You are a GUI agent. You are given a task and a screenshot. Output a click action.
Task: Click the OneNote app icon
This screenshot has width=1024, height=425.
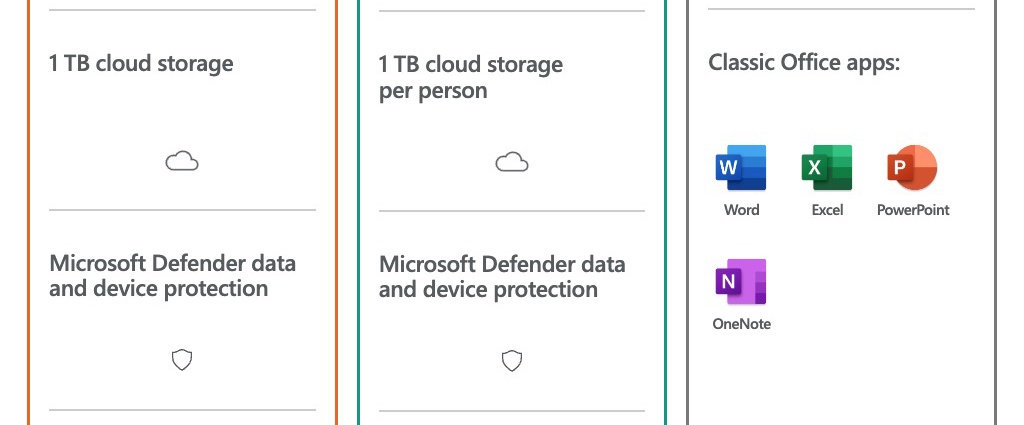pos(741,281)
